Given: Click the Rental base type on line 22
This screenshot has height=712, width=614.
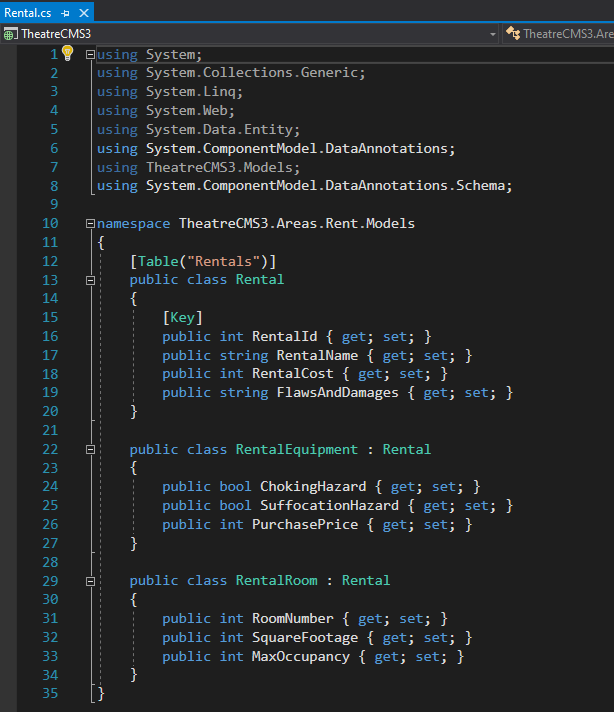Looking at the screenshot, I should coord(407,450).
